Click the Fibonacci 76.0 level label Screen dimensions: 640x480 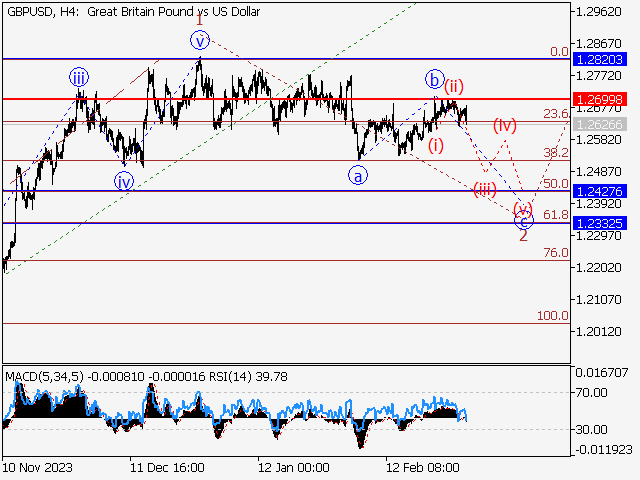(556, 253)
